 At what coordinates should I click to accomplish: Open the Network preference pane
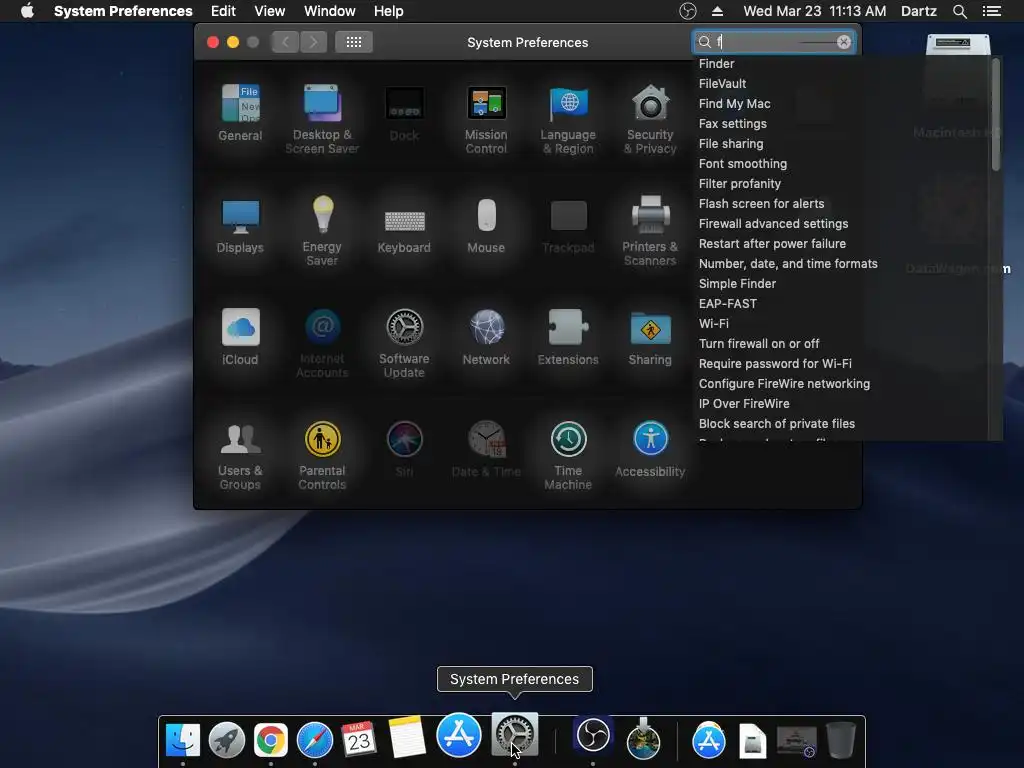[x=486, y=337]
